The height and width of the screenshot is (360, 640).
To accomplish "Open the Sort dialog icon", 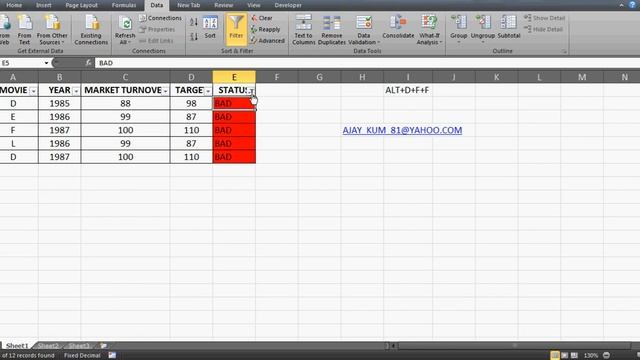I will pos(210,27).
